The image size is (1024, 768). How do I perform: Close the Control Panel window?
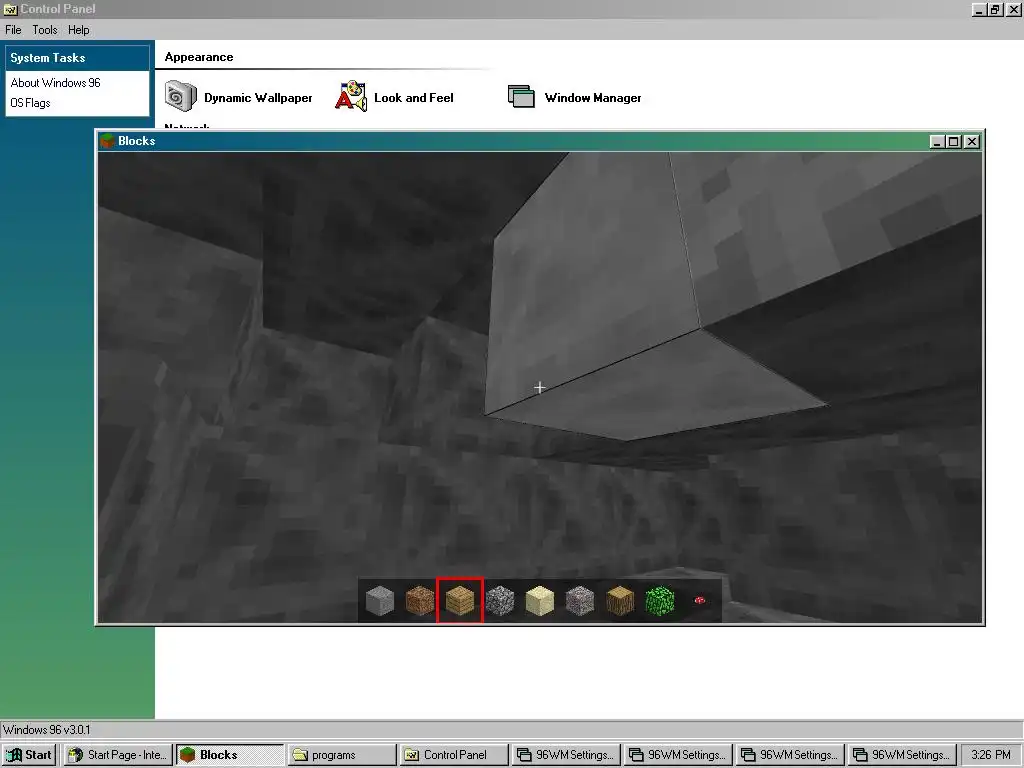coord(1013,9)
